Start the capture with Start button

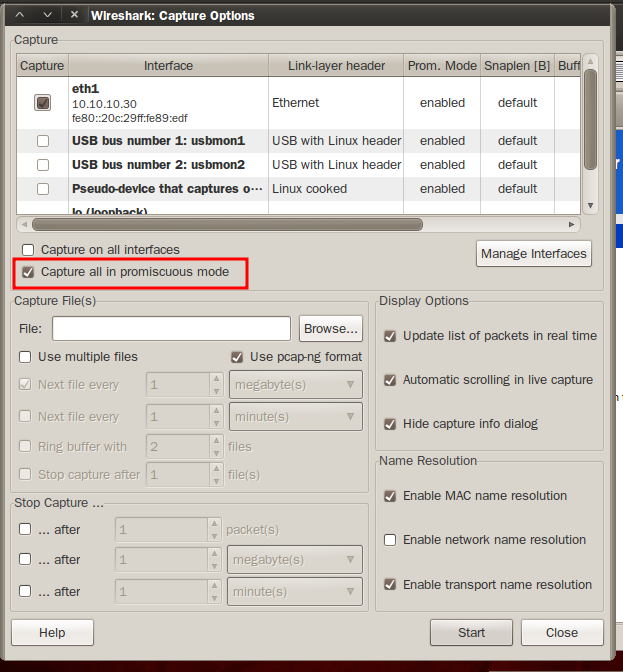[471, 633]
